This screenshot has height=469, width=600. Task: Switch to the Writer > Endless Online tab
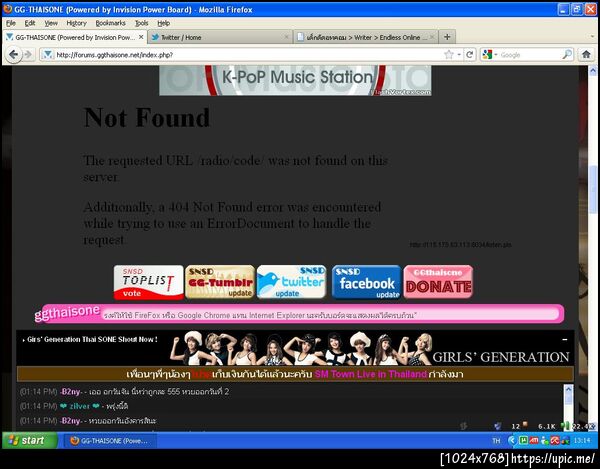pyautogui.click(x=365, y=37)
